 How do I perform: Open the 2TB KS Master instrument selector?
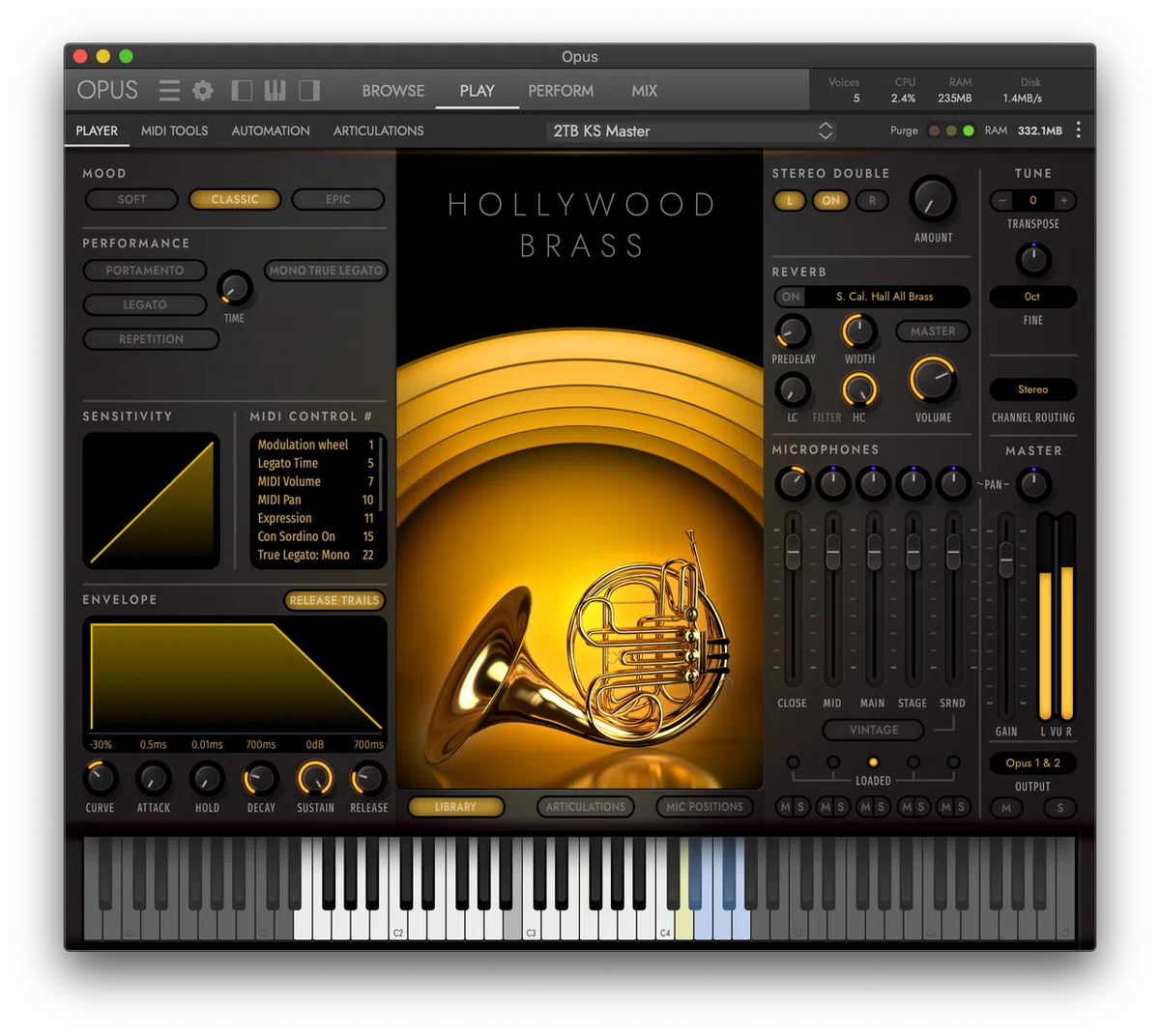pos(690,130)
